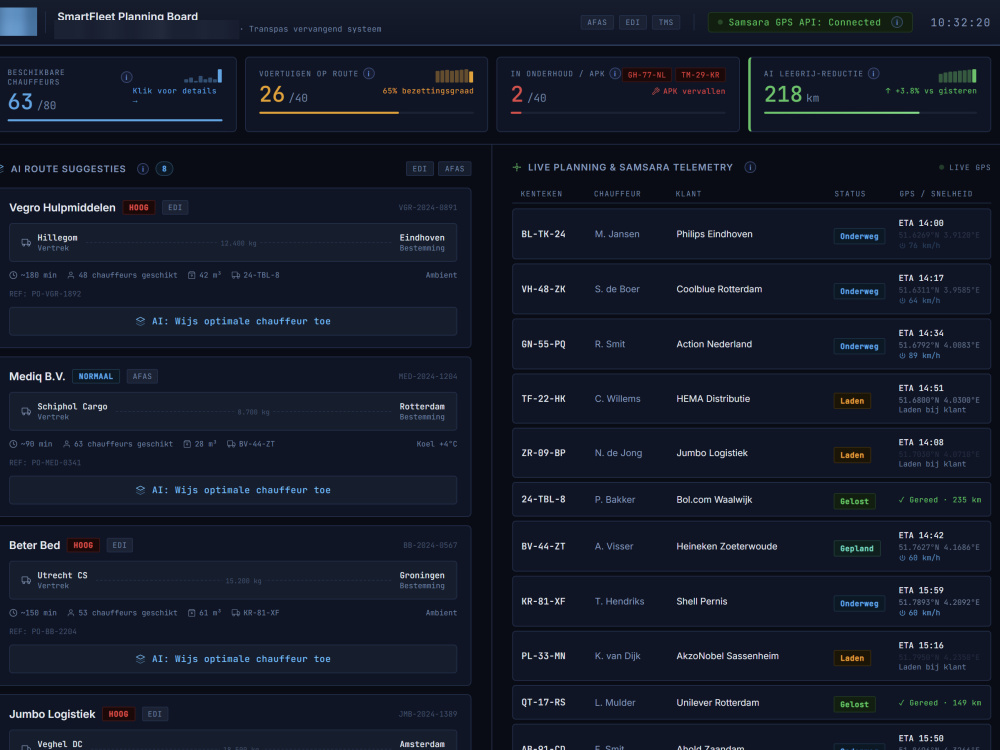Assign optimal driver for Vegro Hulpmiddelen
Viewport: 1000px width, 750px height.
[233, 321]
